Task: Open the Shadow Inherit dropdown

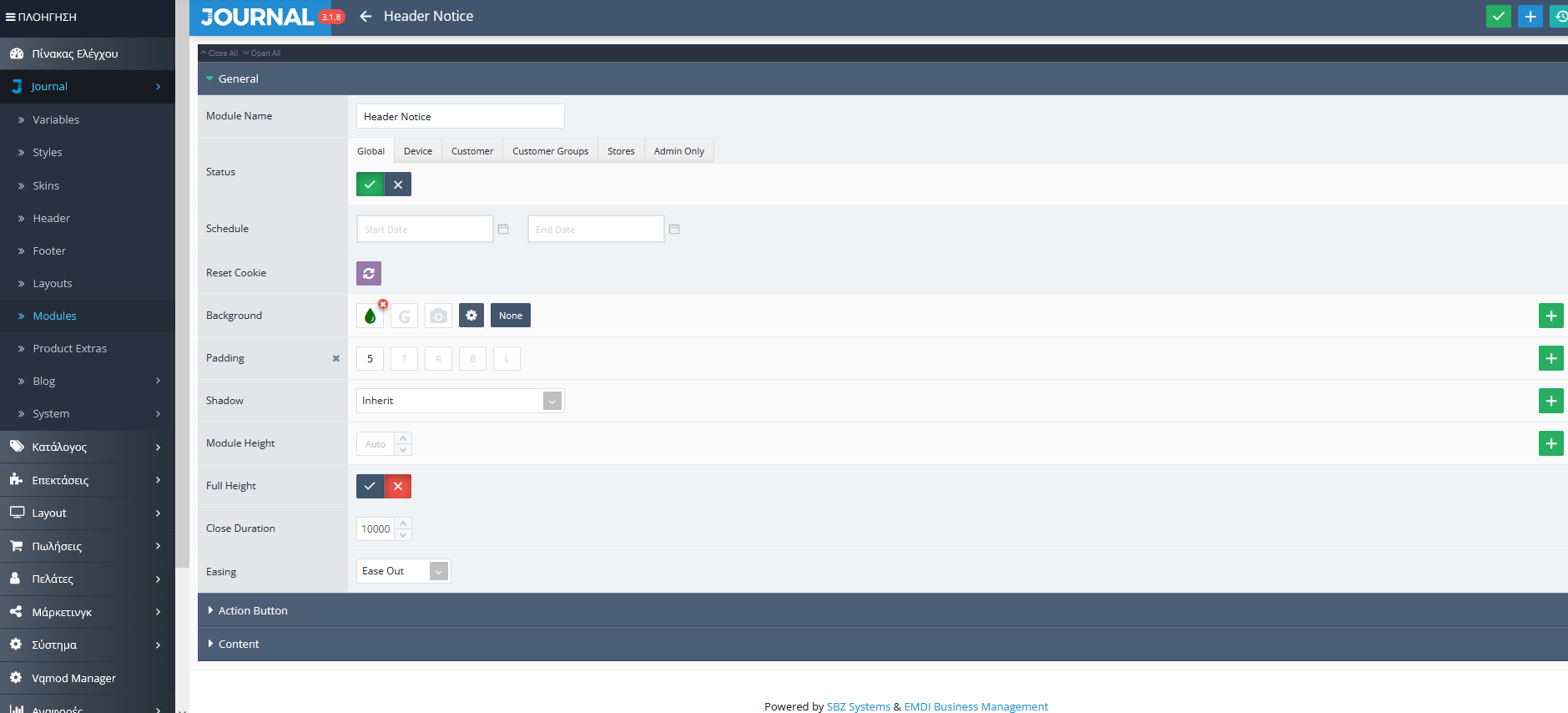Action: coord(460,401)
